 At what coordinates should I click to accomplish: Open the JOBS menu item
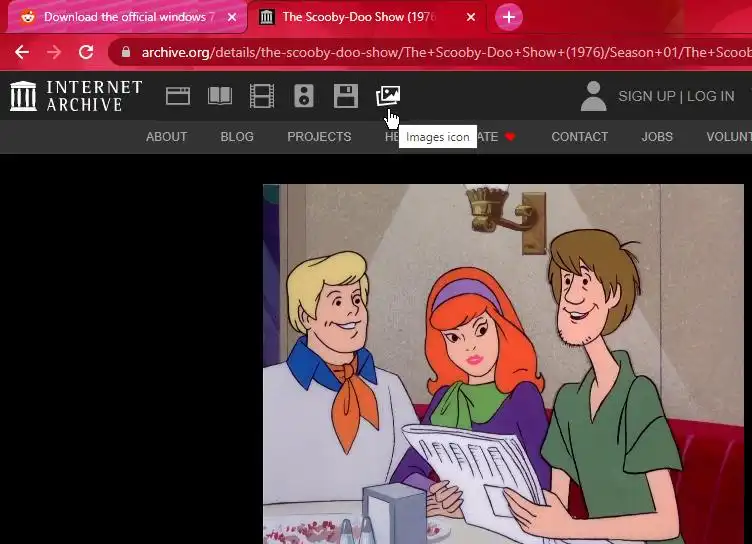click(x=657, y=137)
